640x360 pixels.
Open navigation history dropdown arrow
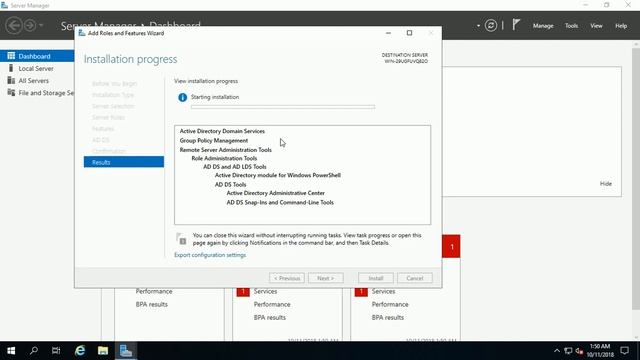41,26
